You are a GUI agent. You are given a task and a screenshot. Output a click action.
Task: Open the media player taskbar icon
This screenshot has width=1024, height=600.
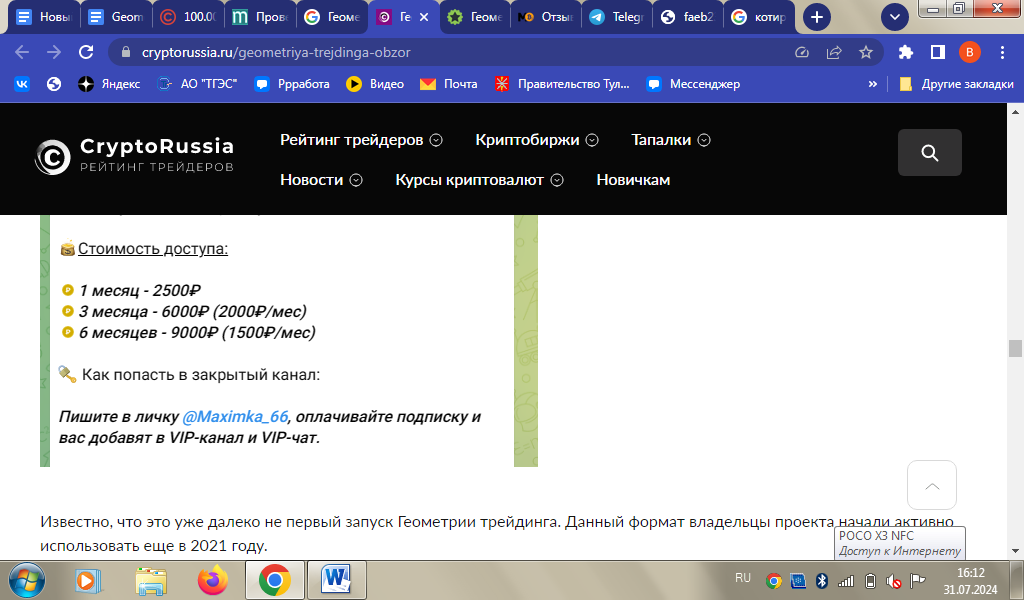coord(88,580)
